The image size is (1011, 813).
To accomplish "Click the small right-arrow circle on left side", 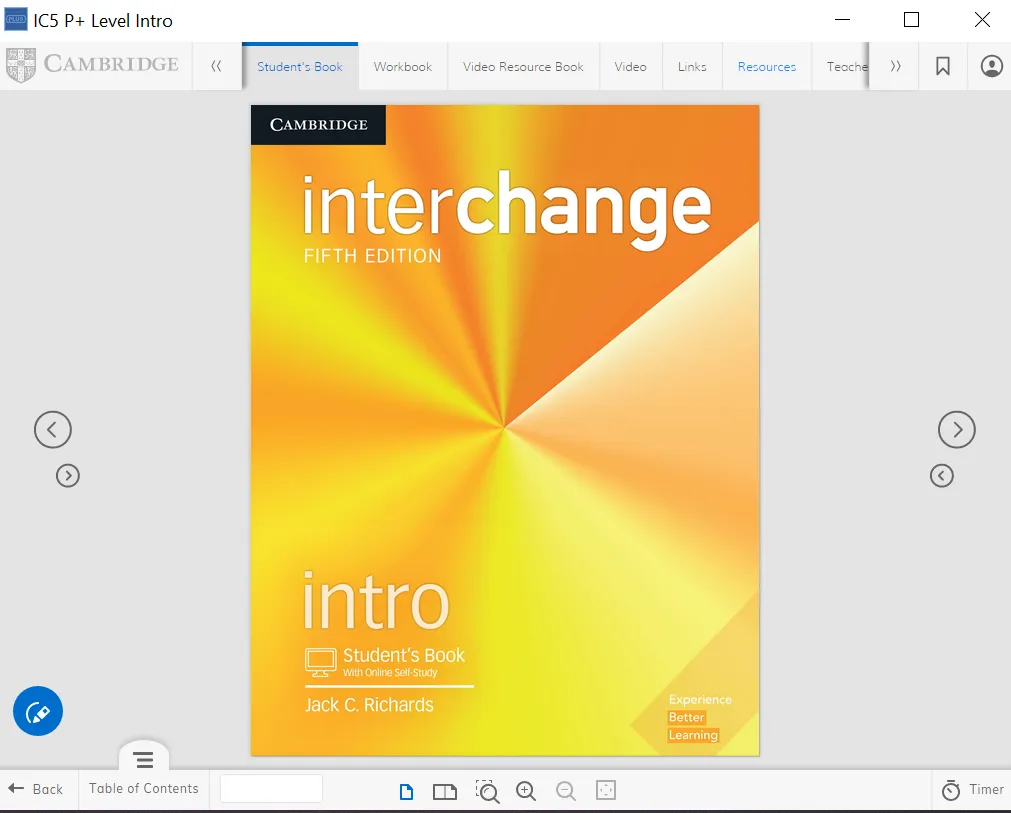I will (x=68, y=476).
